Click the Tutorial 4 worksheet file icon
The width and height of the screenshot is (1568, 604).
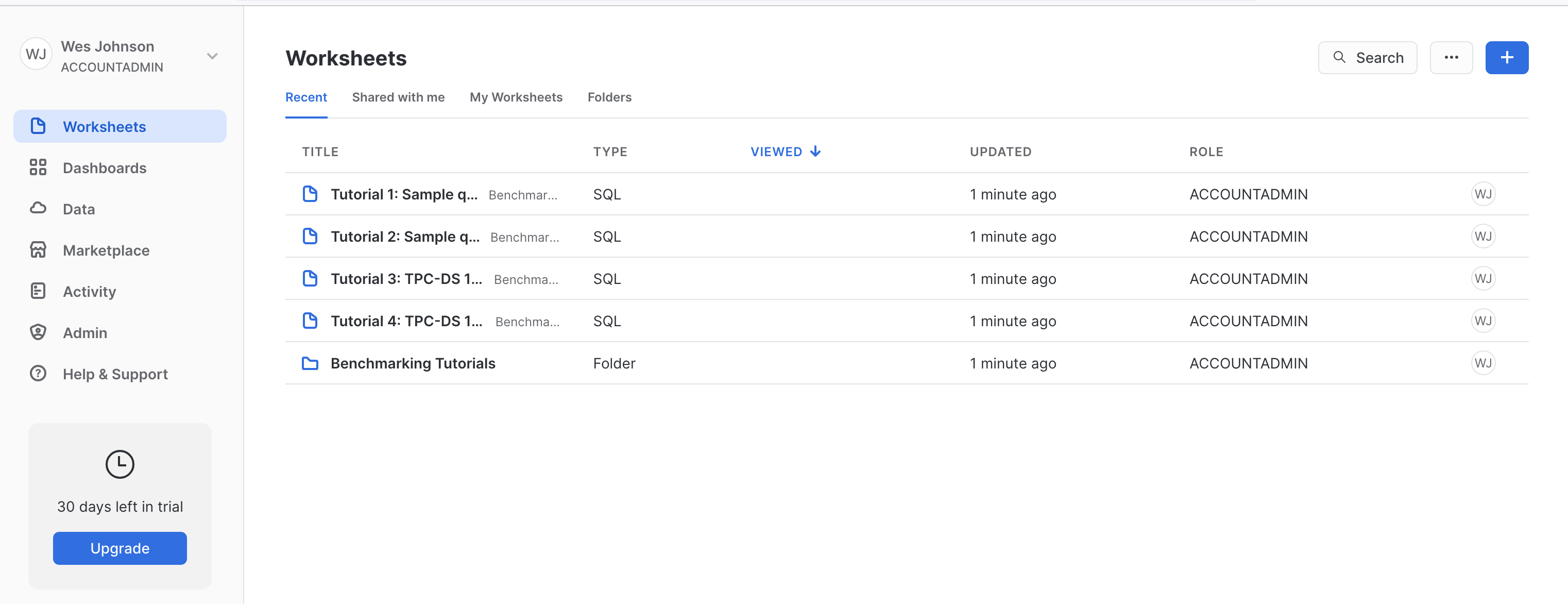pyautogui.click(x=310, y=320)
